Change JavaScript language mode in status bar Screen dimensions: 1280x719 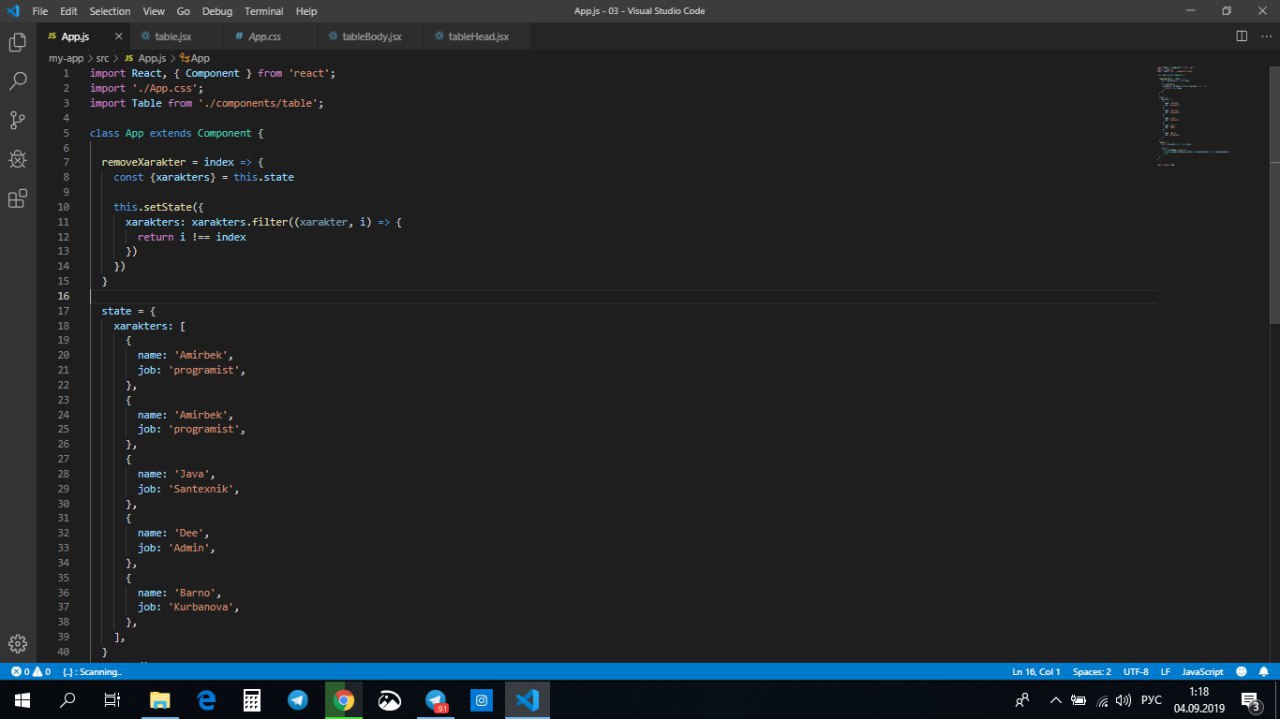pyautogui.click(x=1202, y=672)
